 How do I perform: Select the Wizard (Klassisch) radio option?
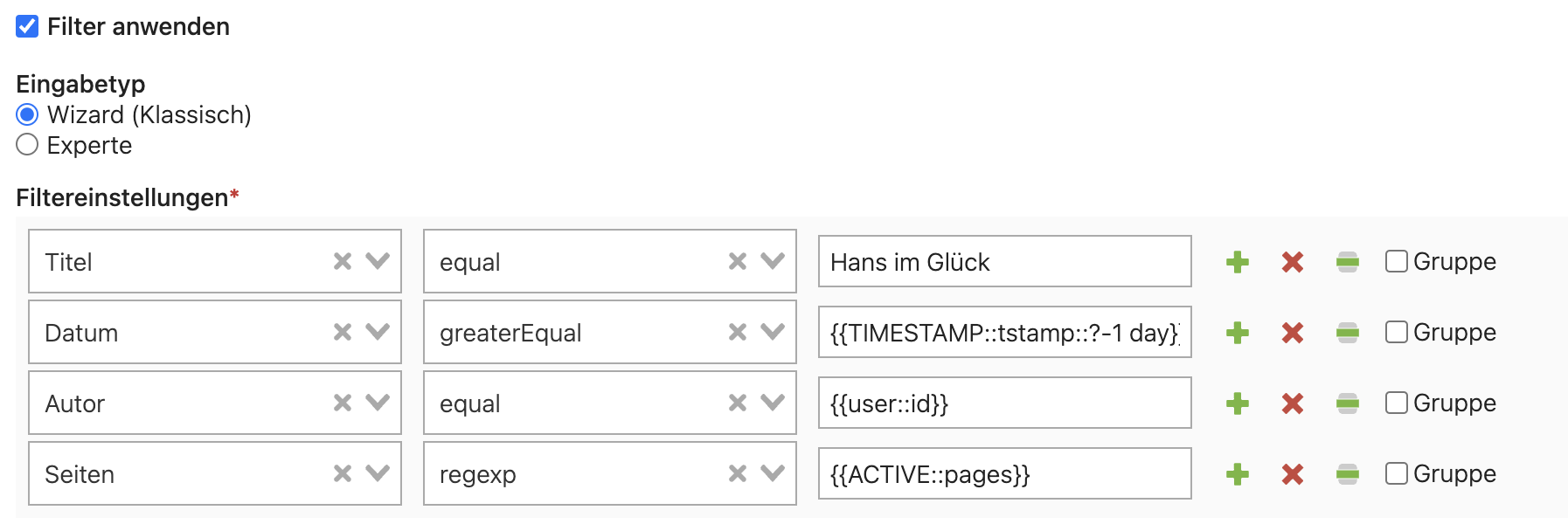27,114
